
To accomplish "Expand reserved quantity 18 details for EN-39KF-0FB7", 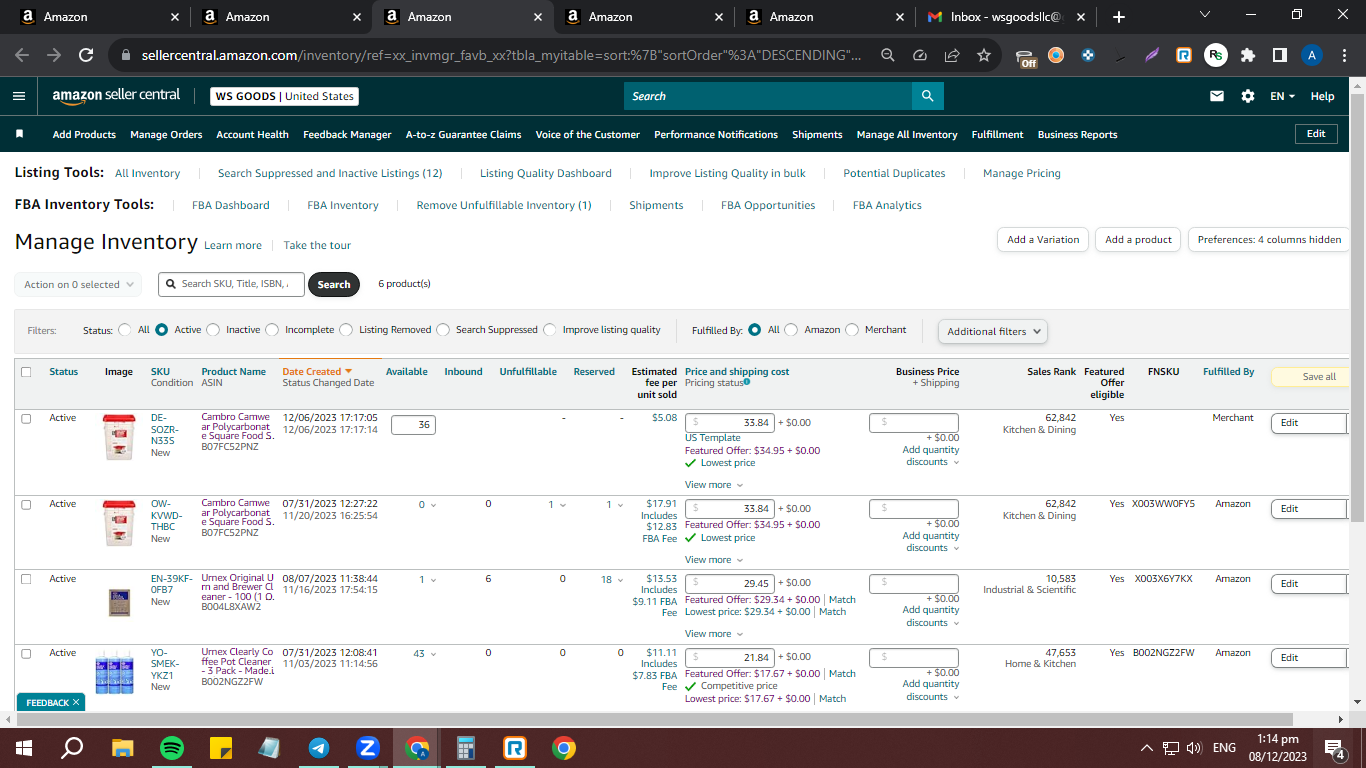I will [x=610, y=579].
